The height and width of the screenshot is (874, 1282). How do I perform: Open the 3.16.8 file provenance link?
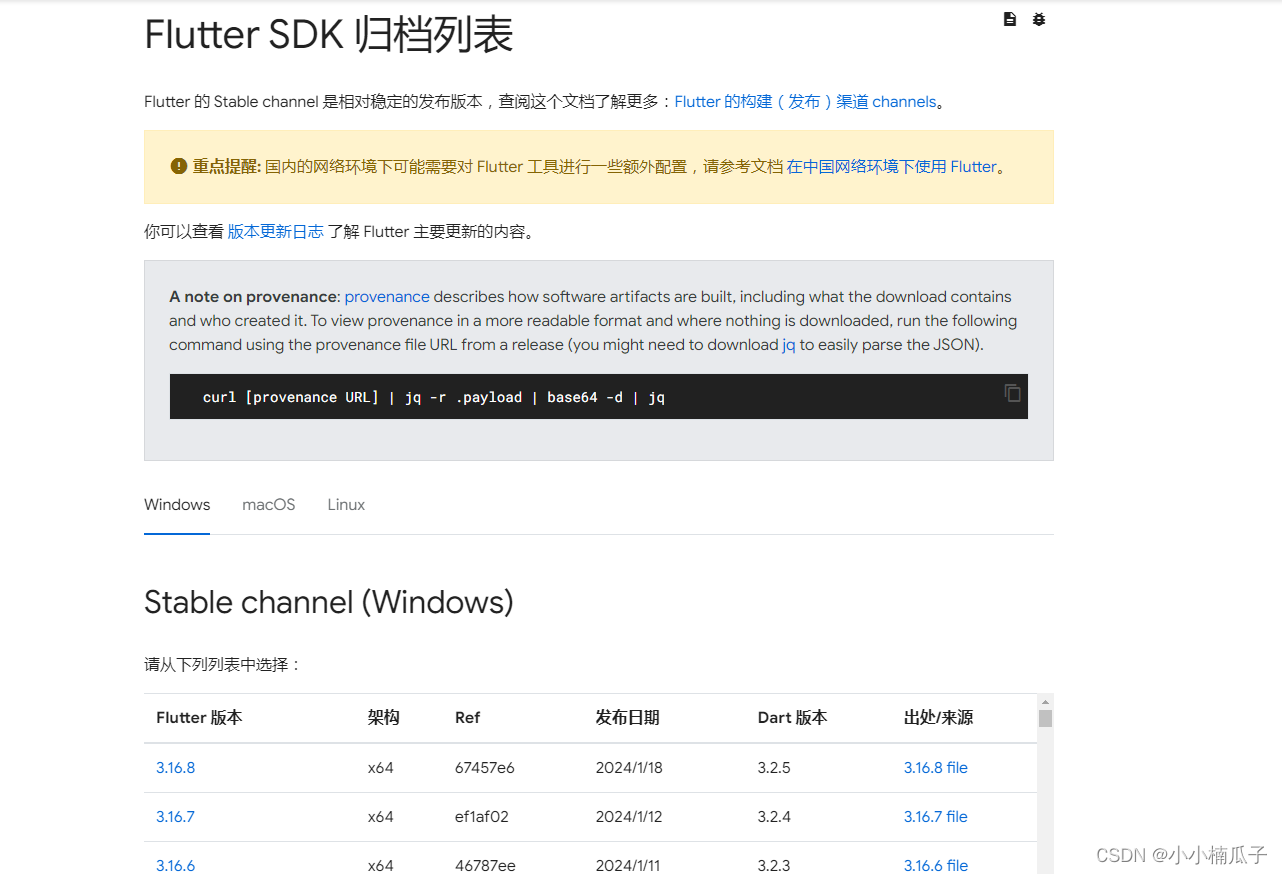pyautogui.click(x=936, y=768)
